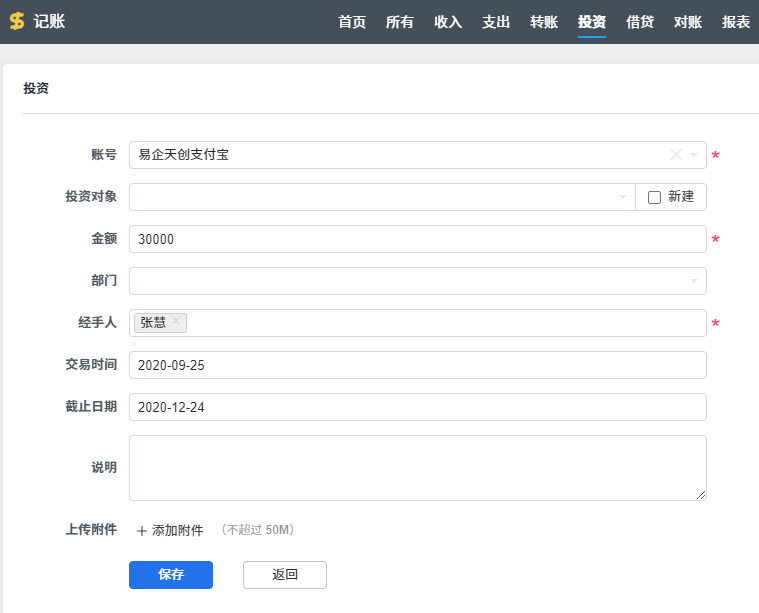This screenshot has height=613, width=759.
Task: Click the plus icon to add attachment
Action: (141, 531)
